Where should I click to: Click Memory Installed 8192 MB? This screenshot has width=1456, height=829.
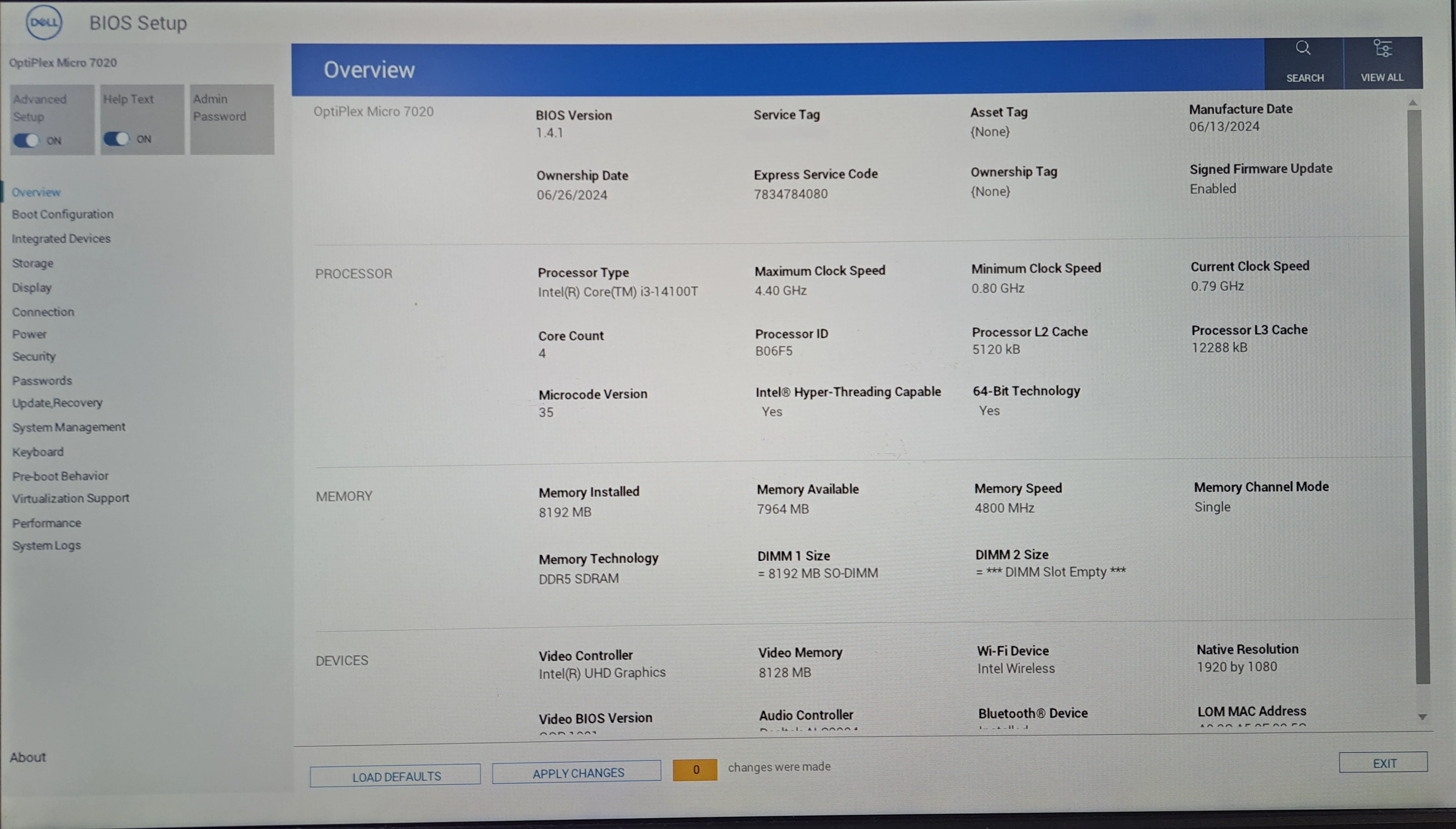point(565,512)
